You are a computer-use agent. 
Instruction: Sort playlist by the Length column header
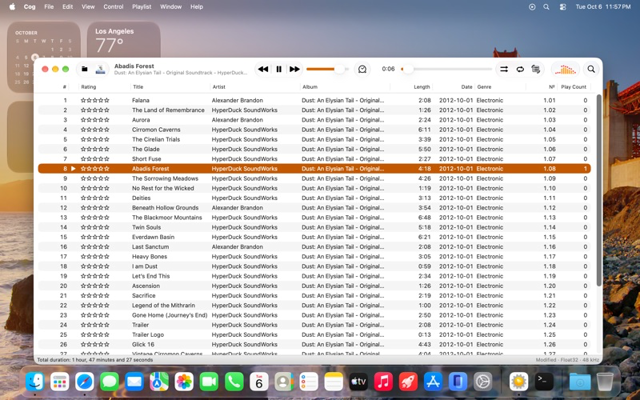411,87
